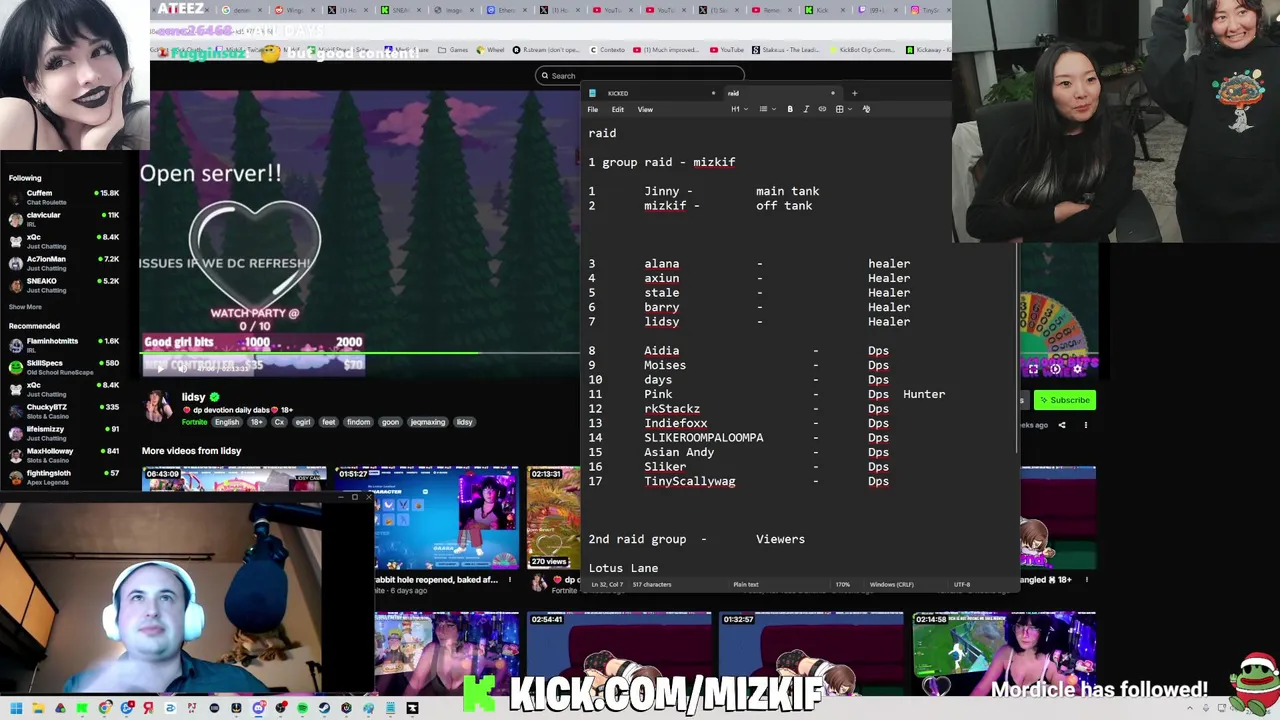The height and width of the screenshot is (720, 1280).
Task: Click 'Lotus Lane' line in Notepad
Action: pyautogui.click(x=623, y=568)
